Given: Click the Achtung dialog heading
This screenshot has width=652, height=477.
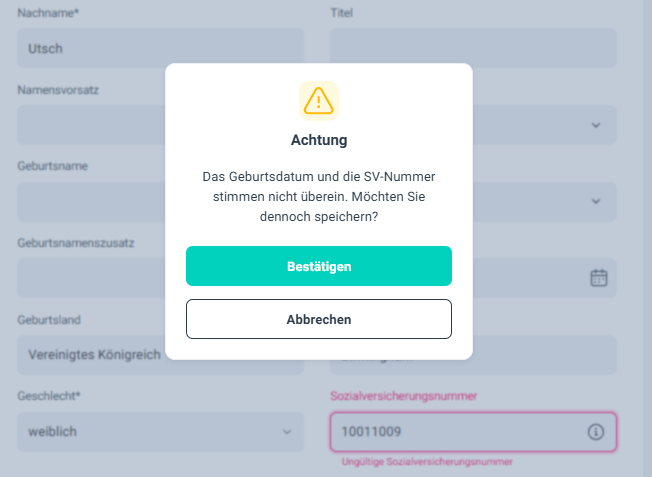Looking at the screenshot, I should pyautogui.click(x=319, y=140).
